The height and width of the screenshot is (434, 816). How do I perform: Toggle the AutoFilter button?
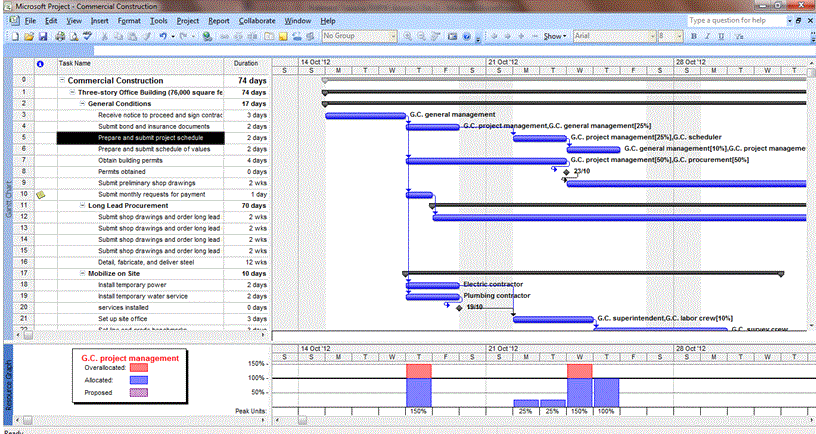(x=739, y=36)
